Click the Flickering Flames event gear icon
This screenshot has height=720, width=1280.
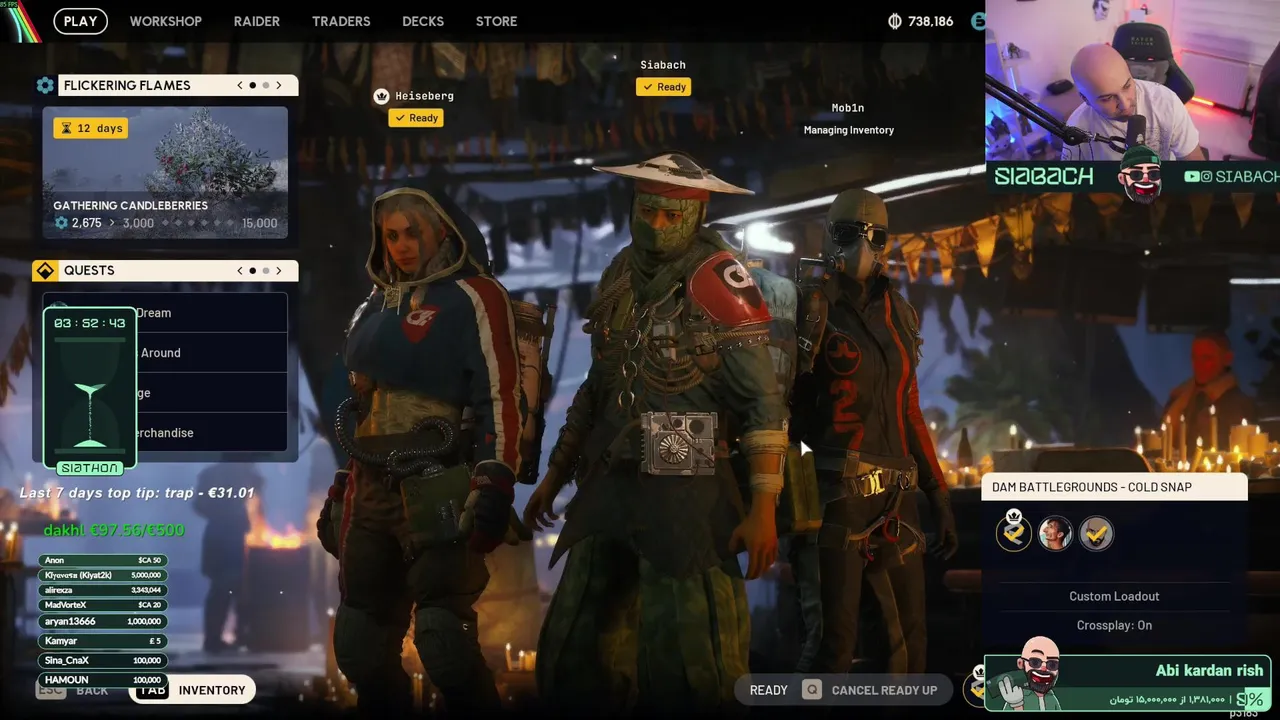(45, 86)
